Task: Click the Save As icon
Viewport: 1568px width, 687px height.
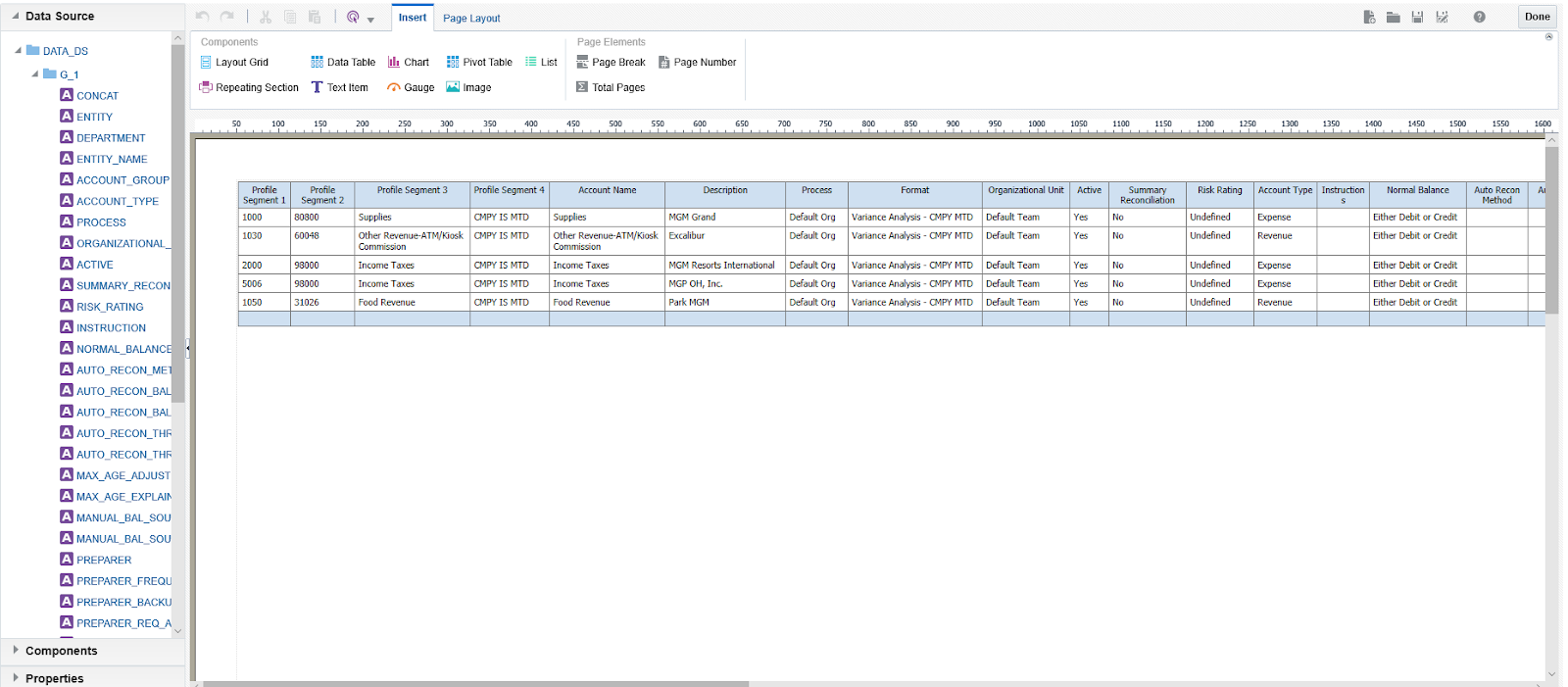Action: pos(1442,17)
